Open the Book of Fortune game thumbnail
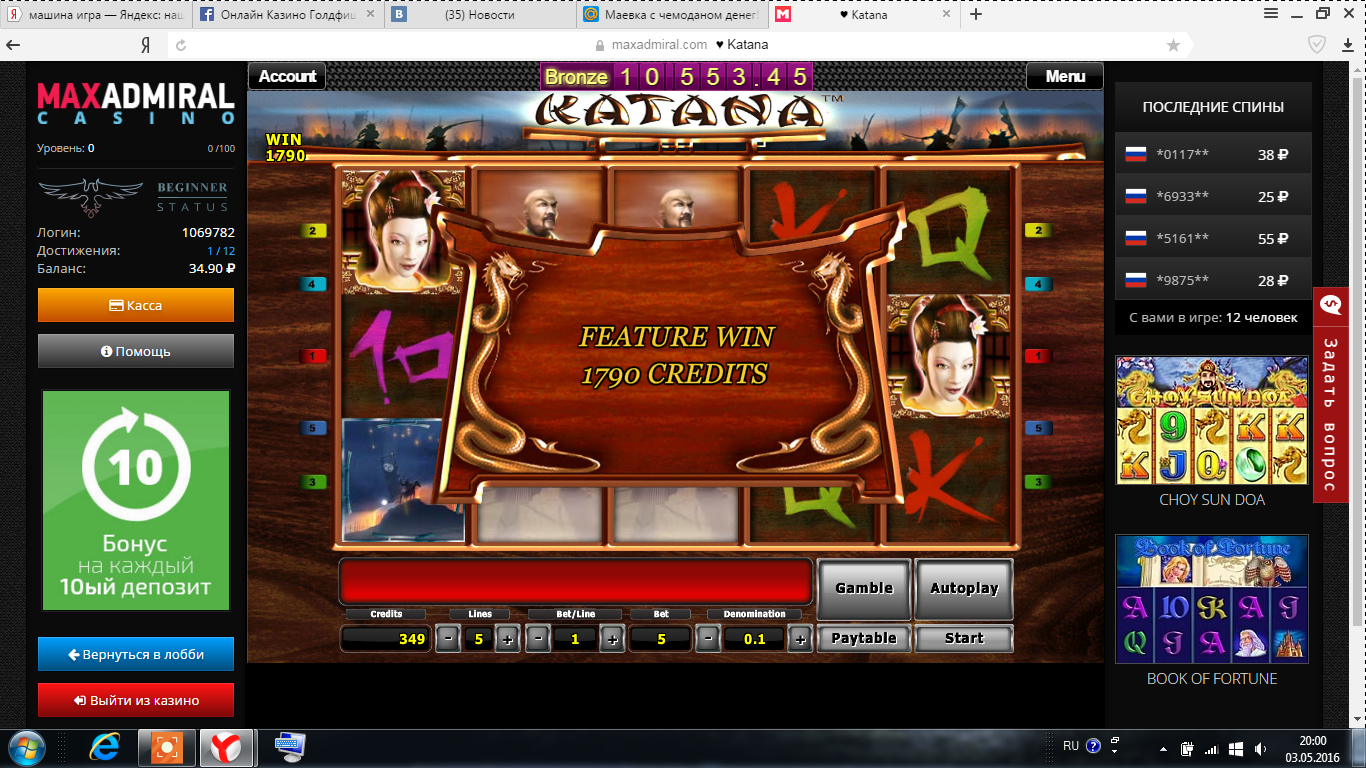1366x768 pixels. [1212, 599]
